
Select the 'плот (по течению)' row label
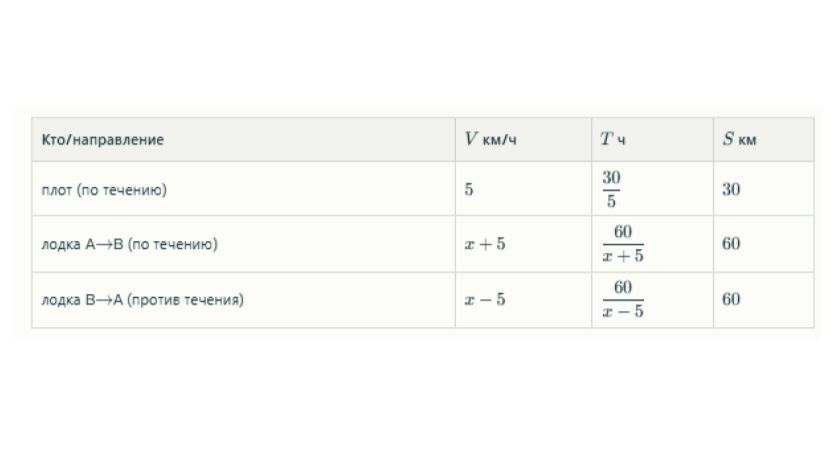coord(104,190)
